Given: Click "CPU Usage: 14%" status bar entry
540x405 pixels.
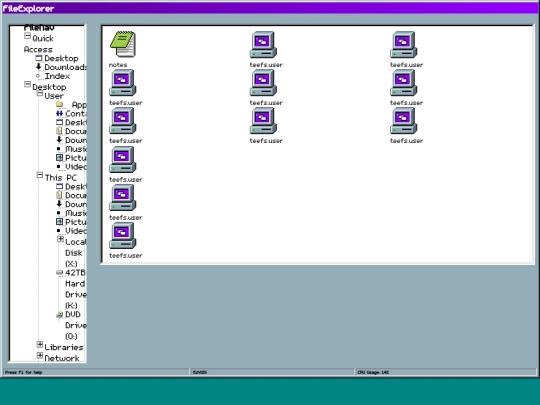Looking at the screenshot, I should click(373, 372).
